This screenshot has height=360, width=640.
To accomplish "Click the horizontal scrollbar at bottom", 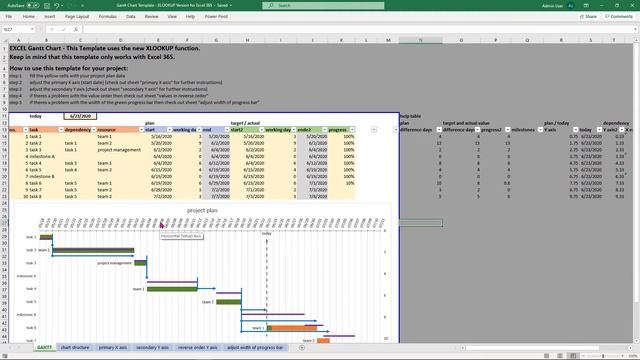I will coord(531,348).
